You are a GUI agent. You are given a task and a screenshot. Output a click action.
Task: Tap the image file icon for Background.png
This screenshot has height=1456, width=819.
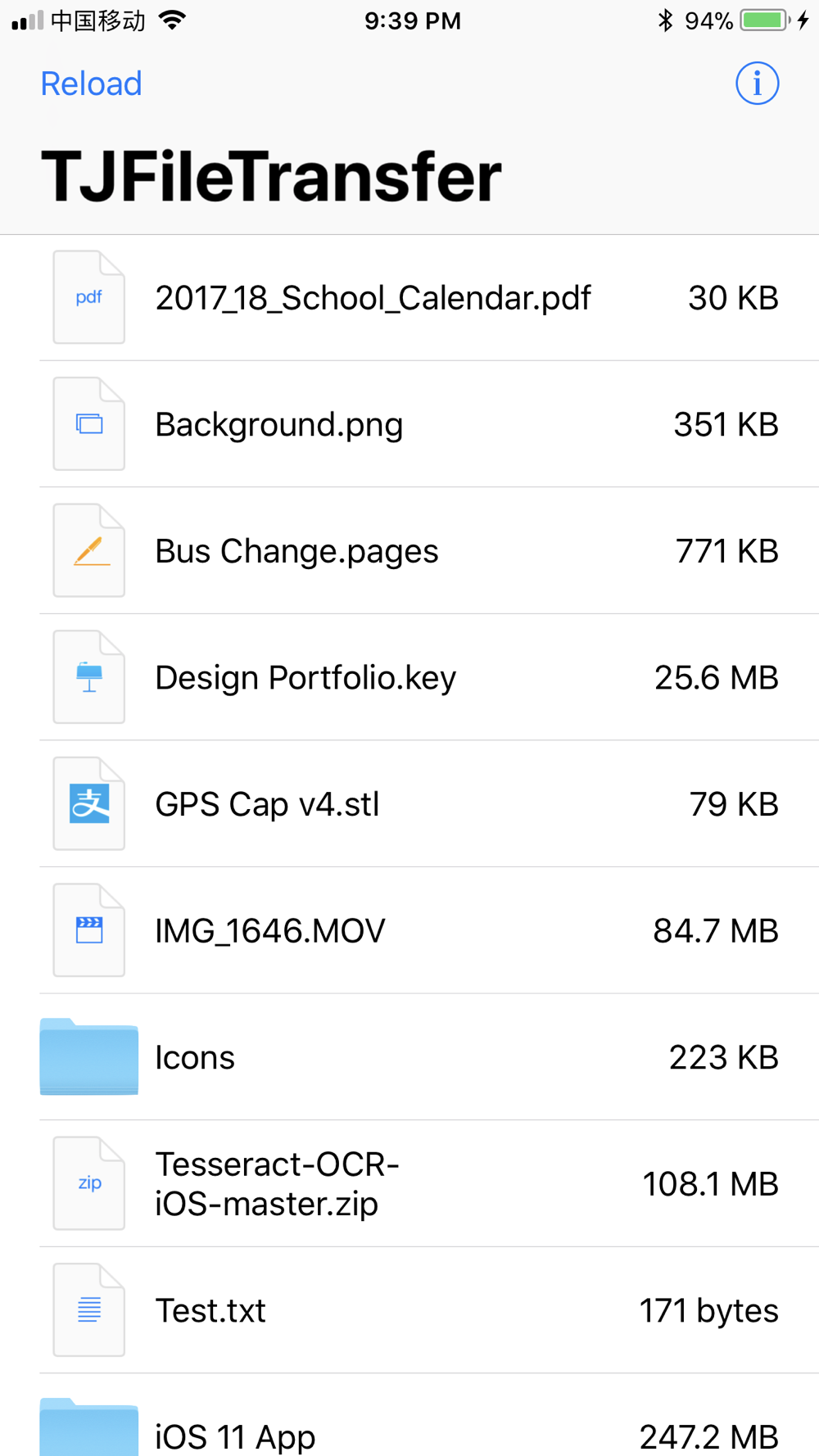[89, 424]
